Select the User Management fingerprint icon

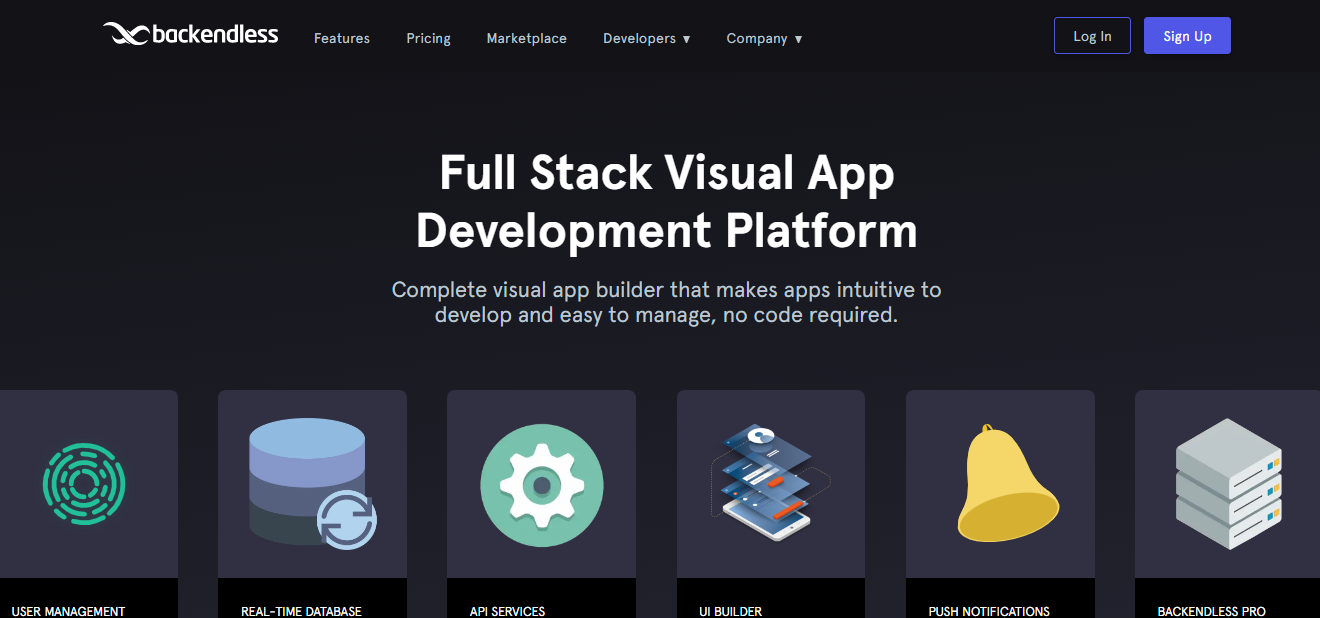[85, 485]
